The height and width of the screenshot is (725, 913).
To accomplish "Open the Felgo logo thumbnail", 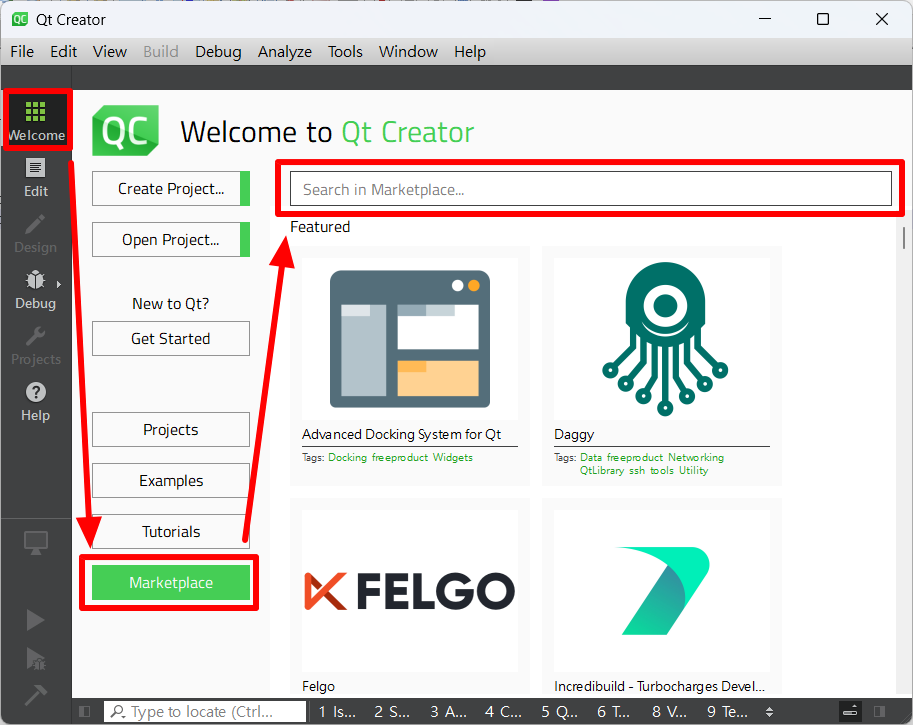I will click(409, 590).
